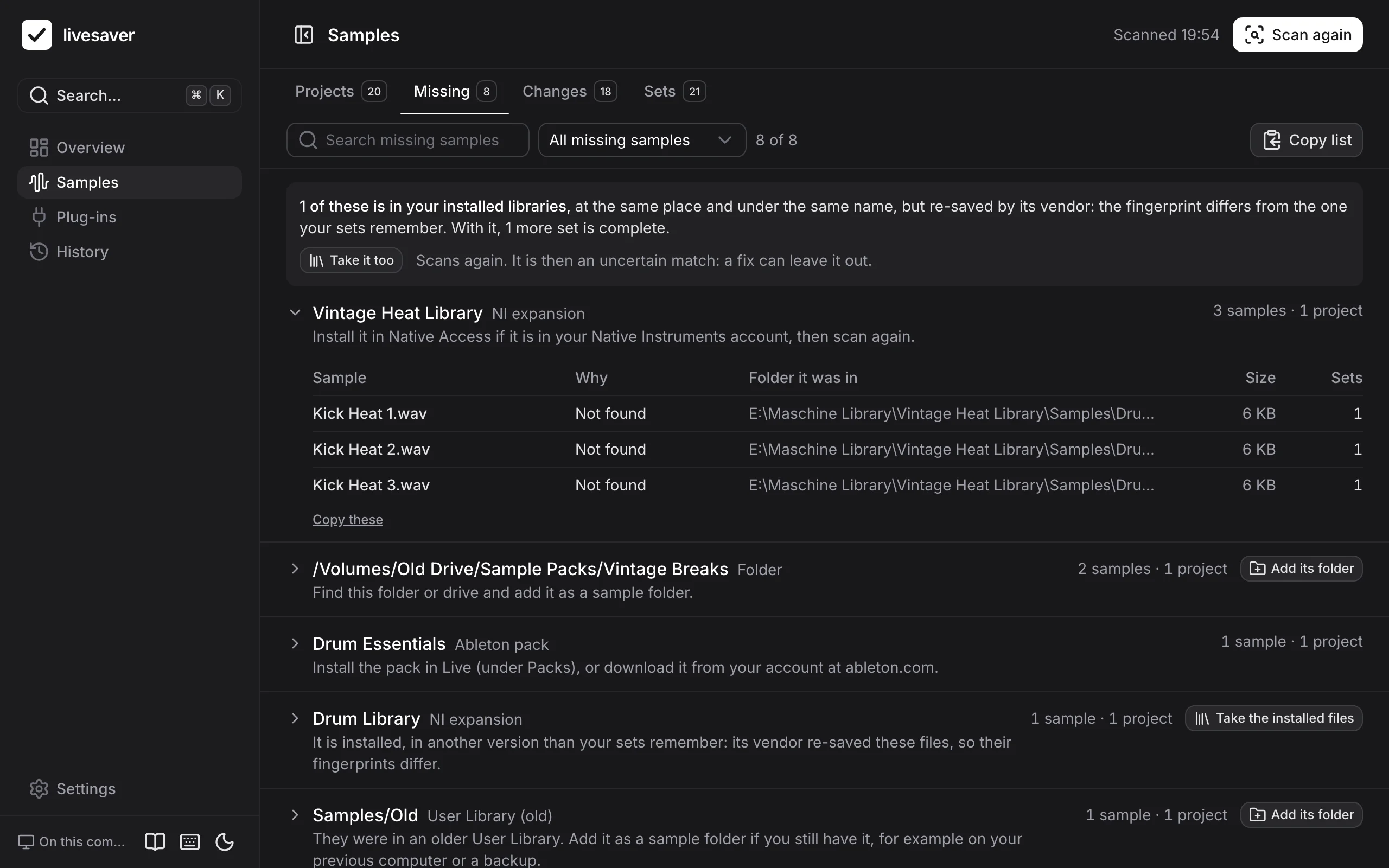
Task: Click the Why column header
Action: 591,378
